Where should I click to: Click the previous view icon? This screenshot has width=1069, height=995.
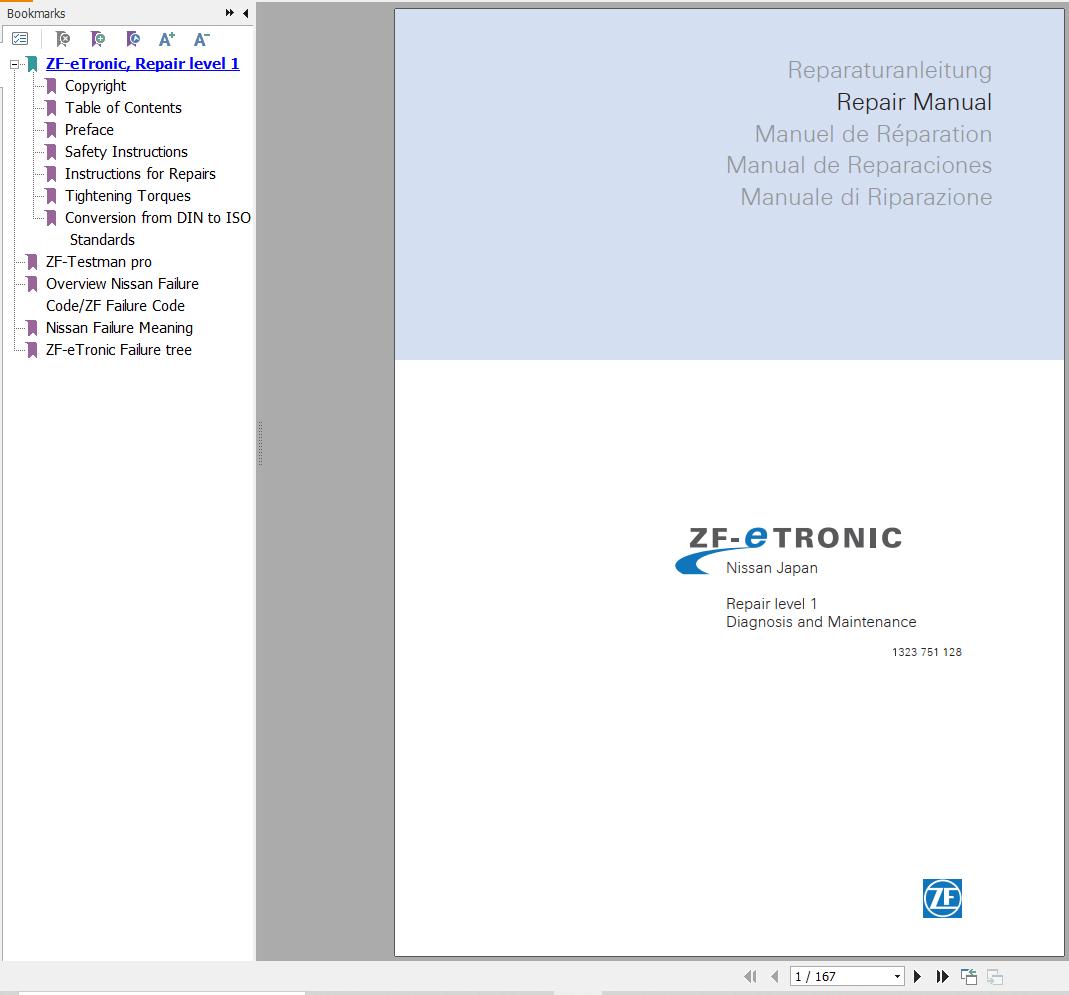[969, 977]
